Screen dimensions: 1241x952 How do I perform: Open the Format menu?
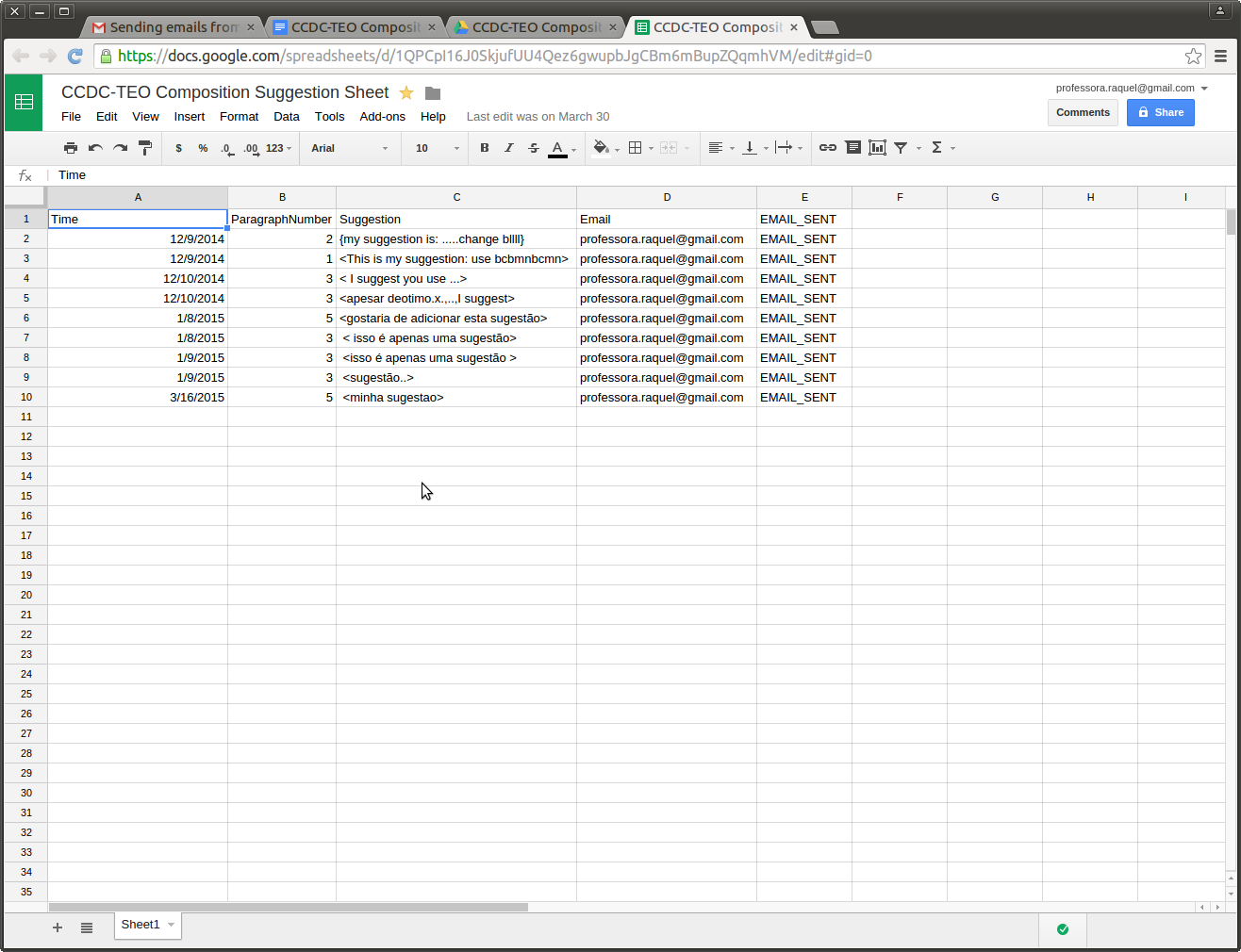click(239, 117)
